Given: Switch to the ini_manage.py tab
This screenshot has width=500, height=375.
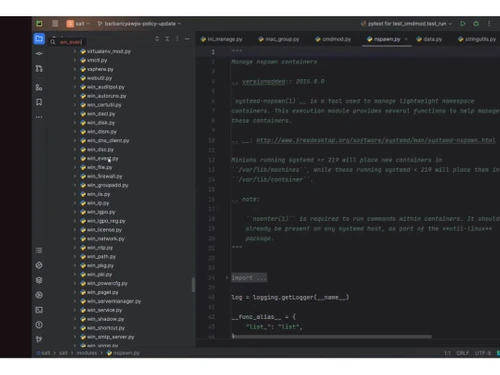Looking at the screenshot, I should (x=221, y=39).
